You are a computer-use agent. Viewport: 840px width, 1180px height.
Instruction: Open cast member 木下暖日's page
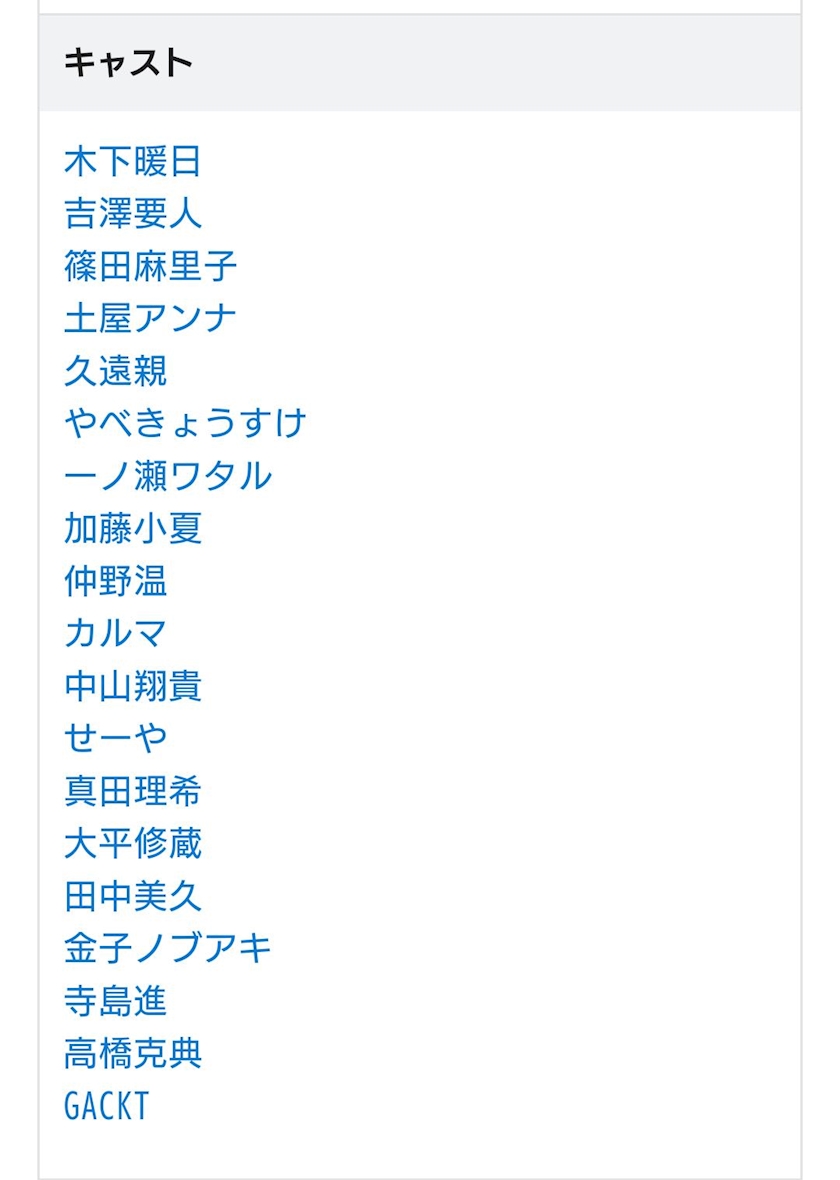tap(133, 161)
